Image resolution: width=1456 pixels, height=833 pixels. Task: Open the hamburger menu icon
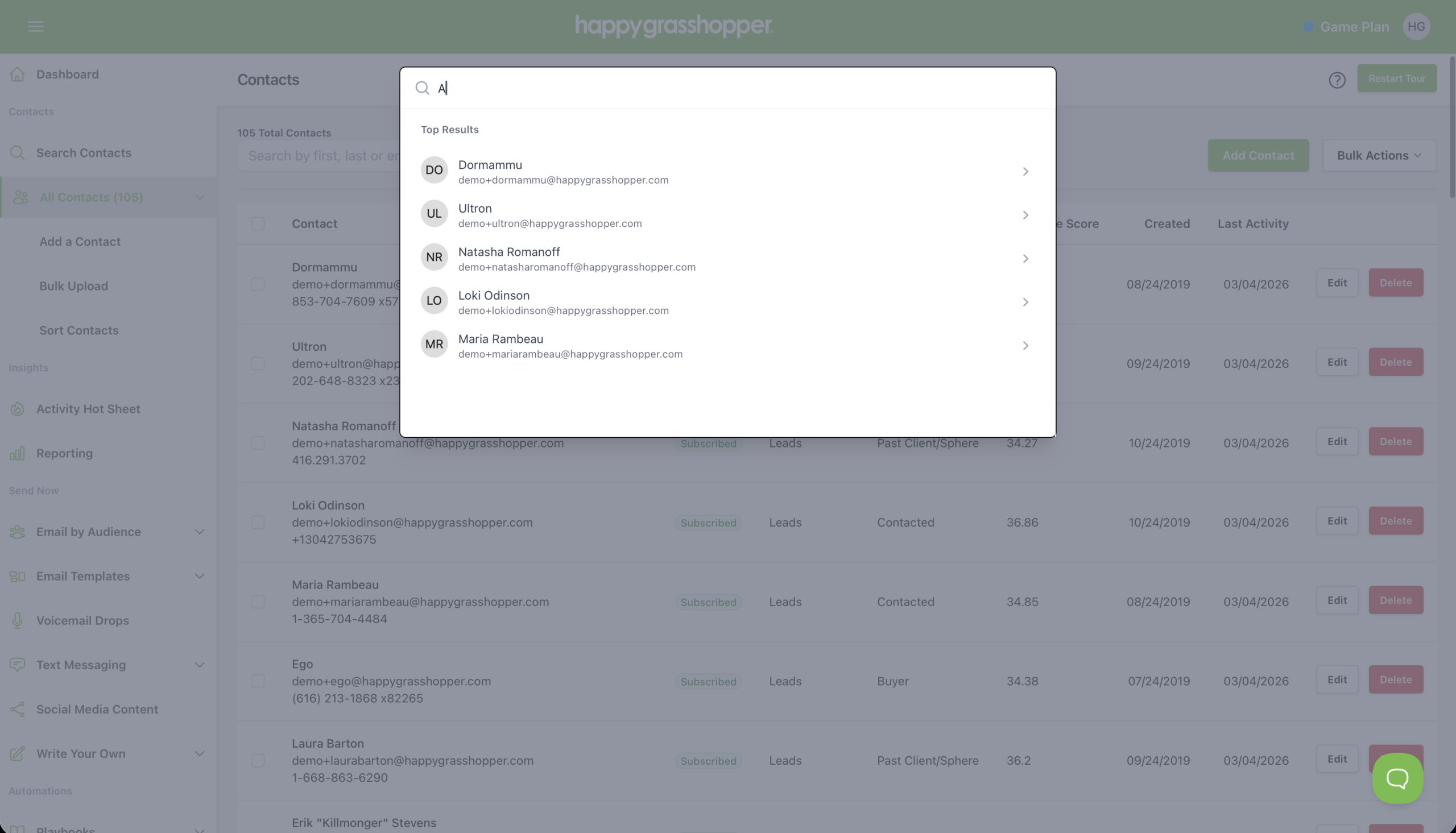coord(35,26)
